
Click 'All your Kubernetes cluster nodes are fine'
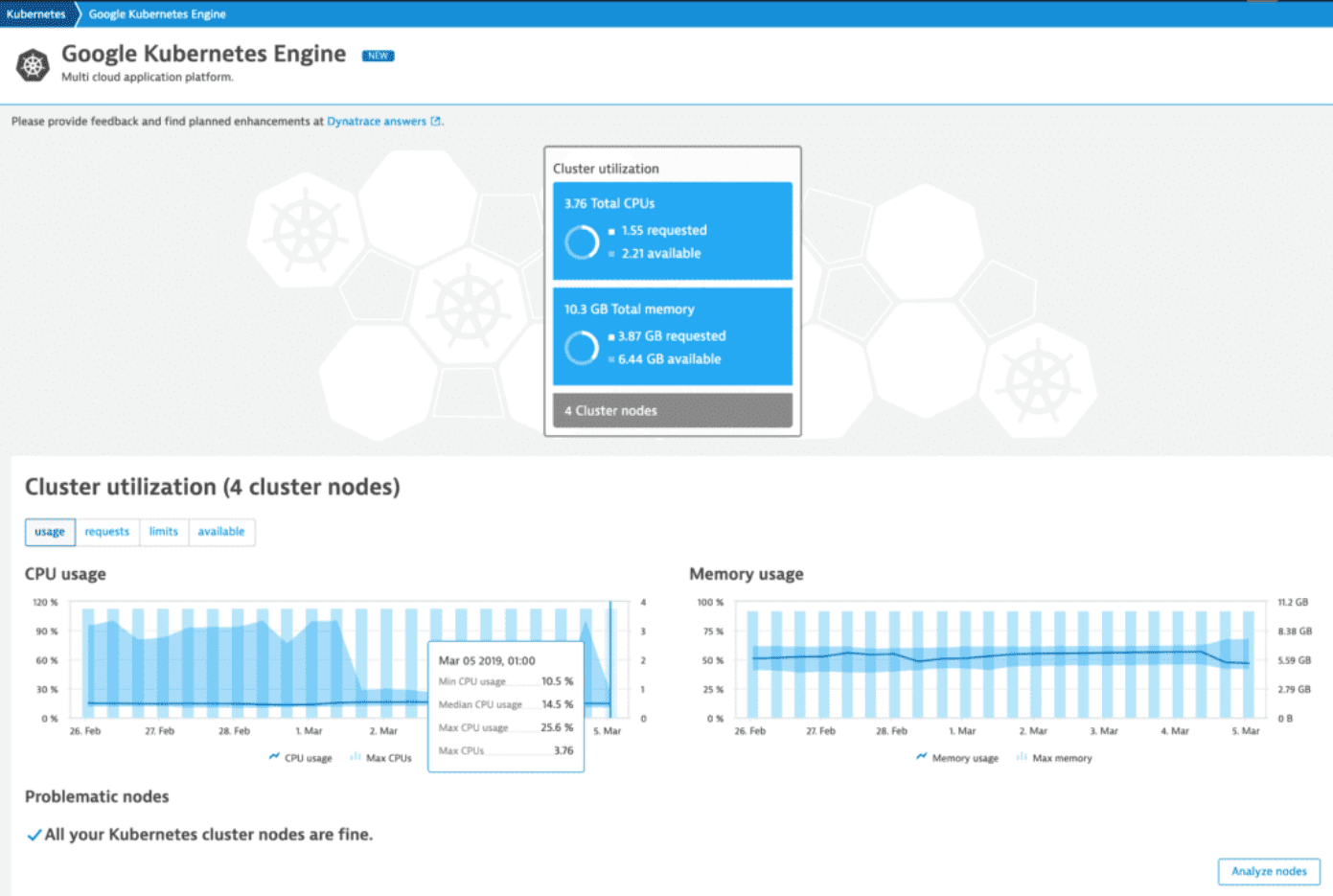point(209,835)
